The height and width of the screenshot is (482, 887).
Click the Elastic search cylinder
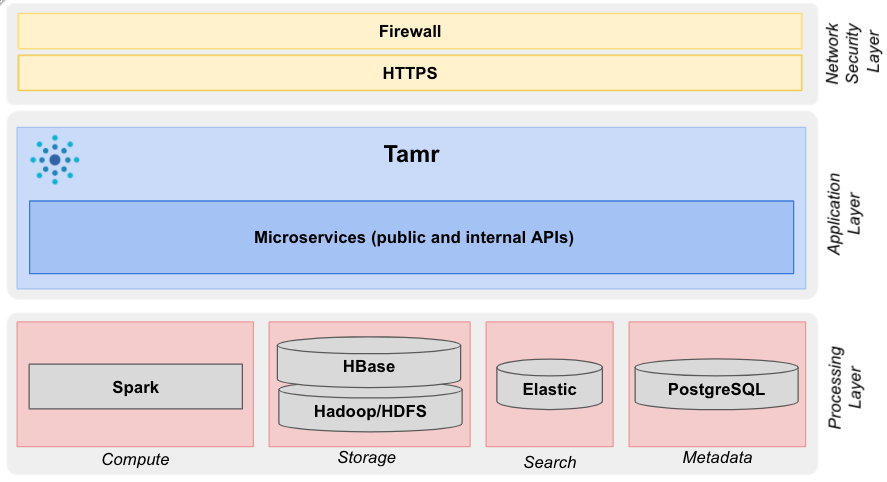point(549,385)
